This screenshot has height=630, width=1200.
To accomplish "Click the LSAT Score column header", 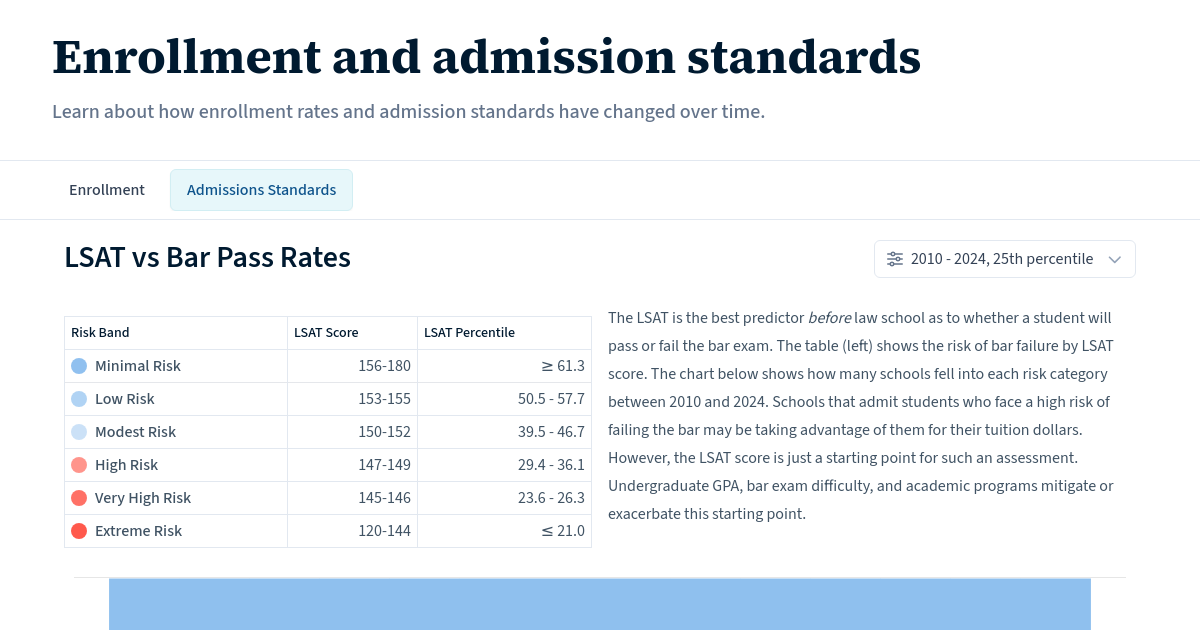I will [x=326, y=333].
